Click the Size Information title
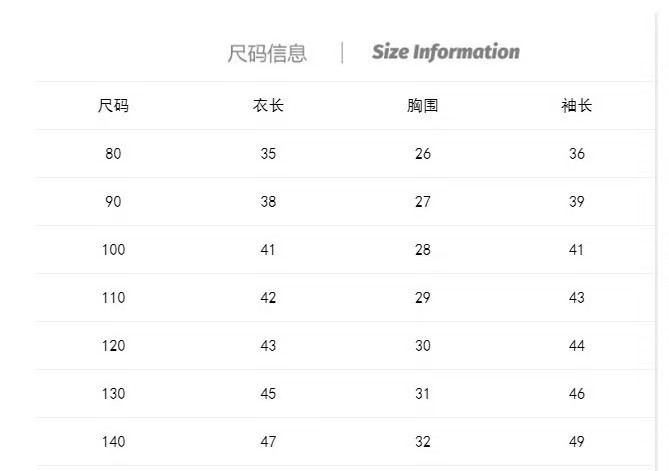The height and width of the screenshot is (471, 669). tap(445, 52)
